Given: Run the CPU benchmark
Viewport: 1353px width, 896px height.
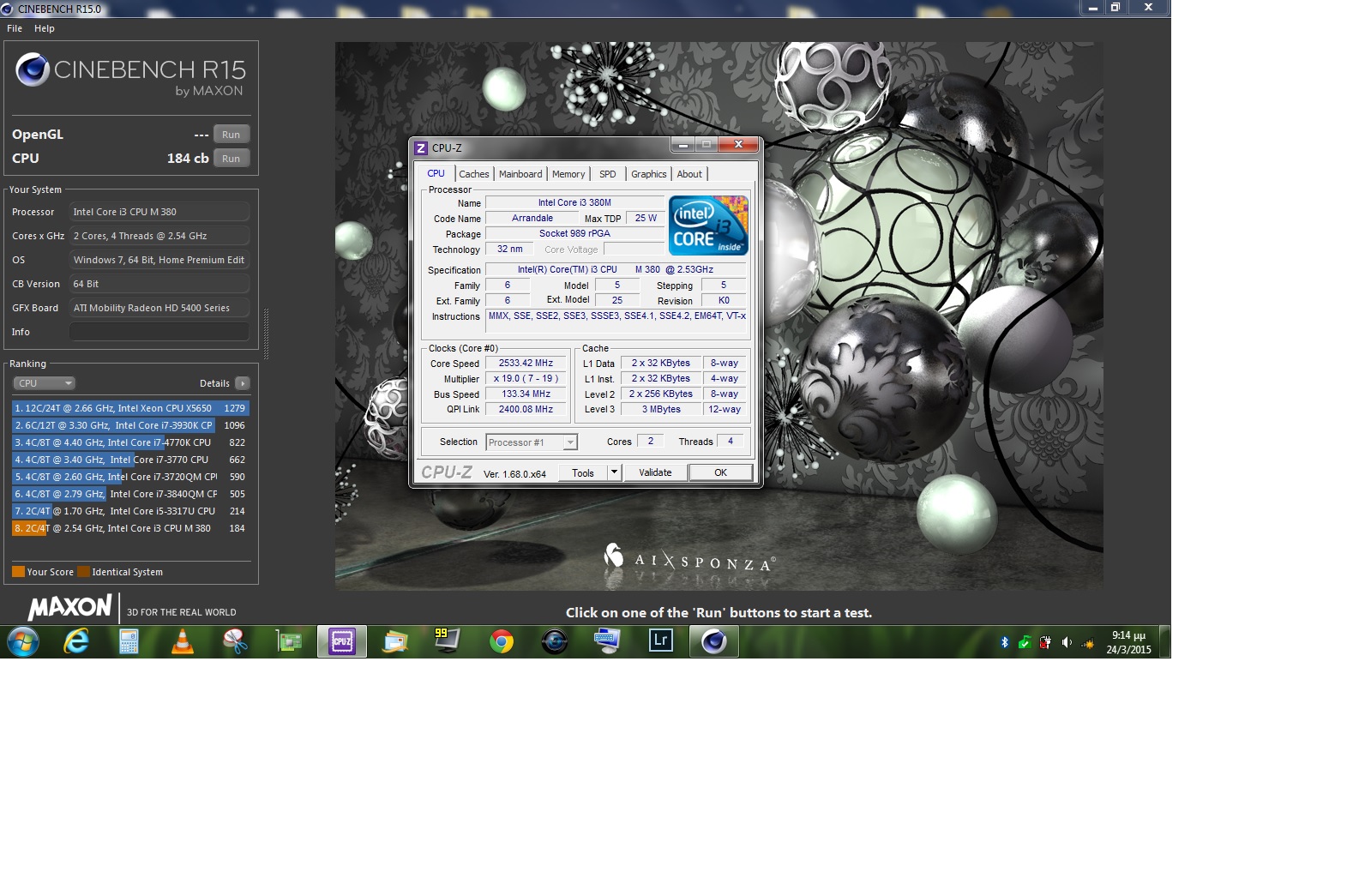Looking at the screenshot, I should coord(232,159).
